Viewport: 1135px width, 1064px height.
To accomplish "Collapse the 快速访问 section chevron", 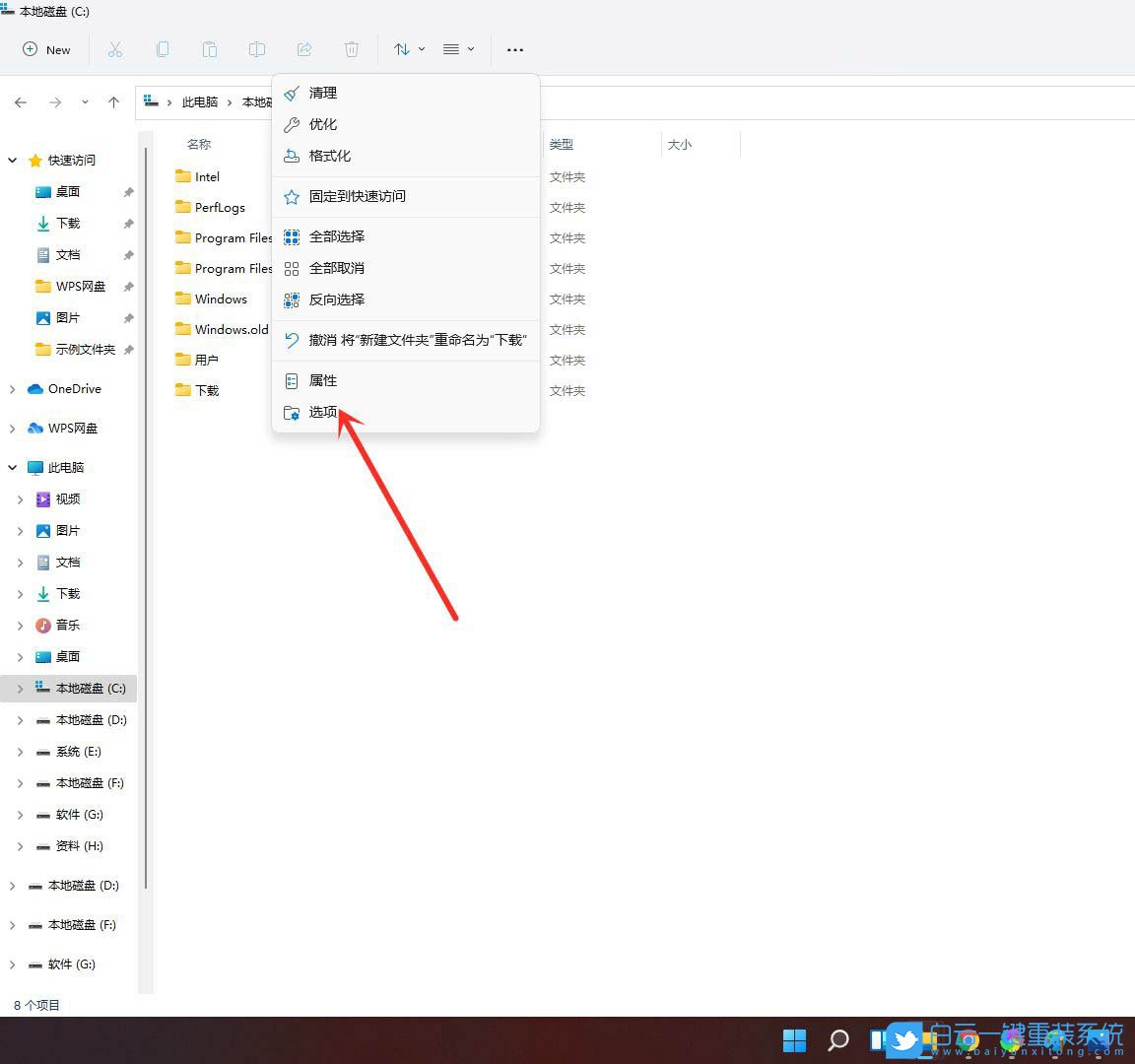I will pyautogui.click(x=12, y=160).
